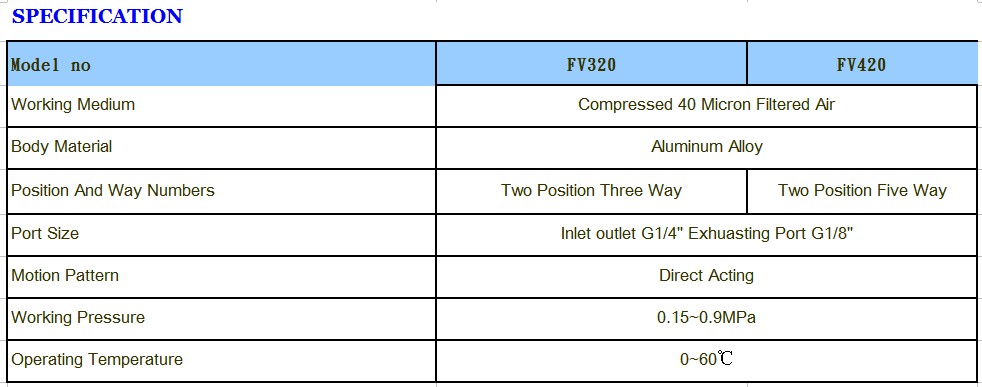Click the blue header row background
This screenshot has height=387, width=982.
click(492, 64)
